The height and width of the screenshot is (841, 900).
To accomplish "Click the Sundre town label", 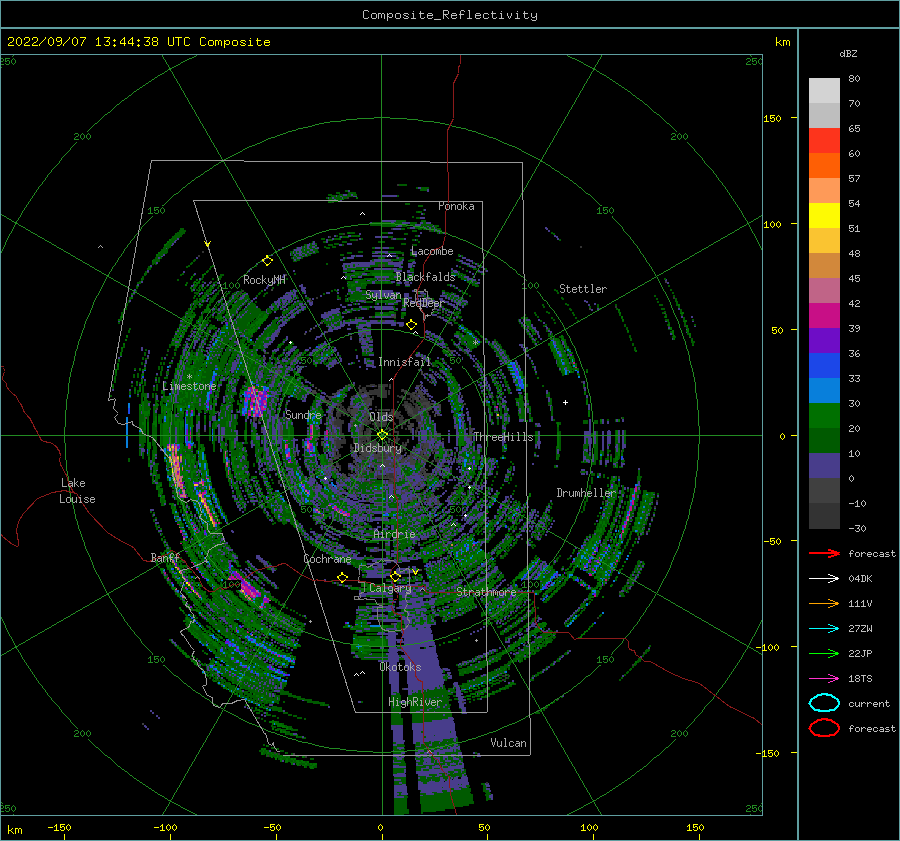I will (303, 414).
